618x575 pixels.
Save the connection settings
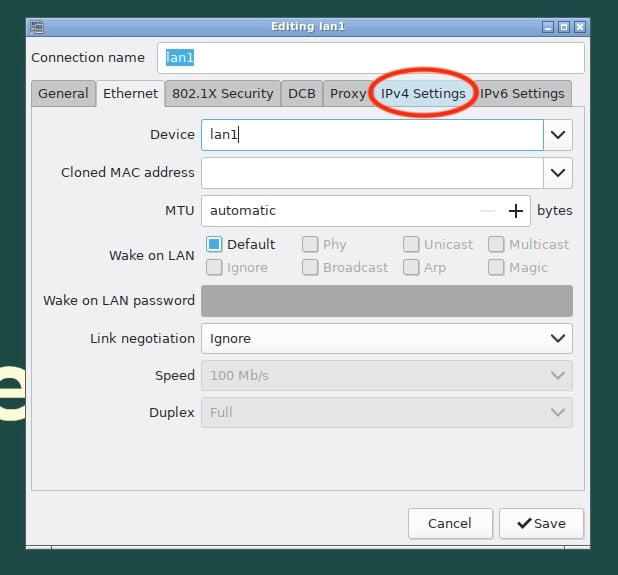point(541,523)
